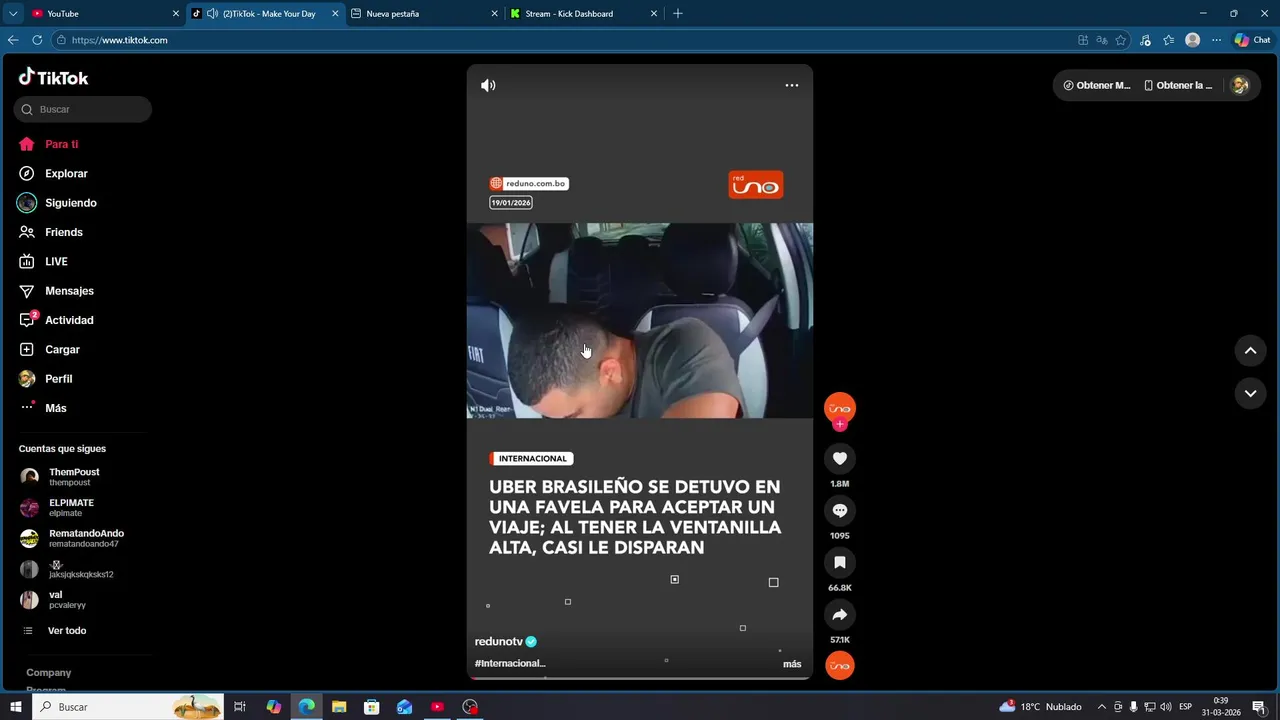Add page to favorites star
This screenshot has width=1280, height=720.
1121,40
